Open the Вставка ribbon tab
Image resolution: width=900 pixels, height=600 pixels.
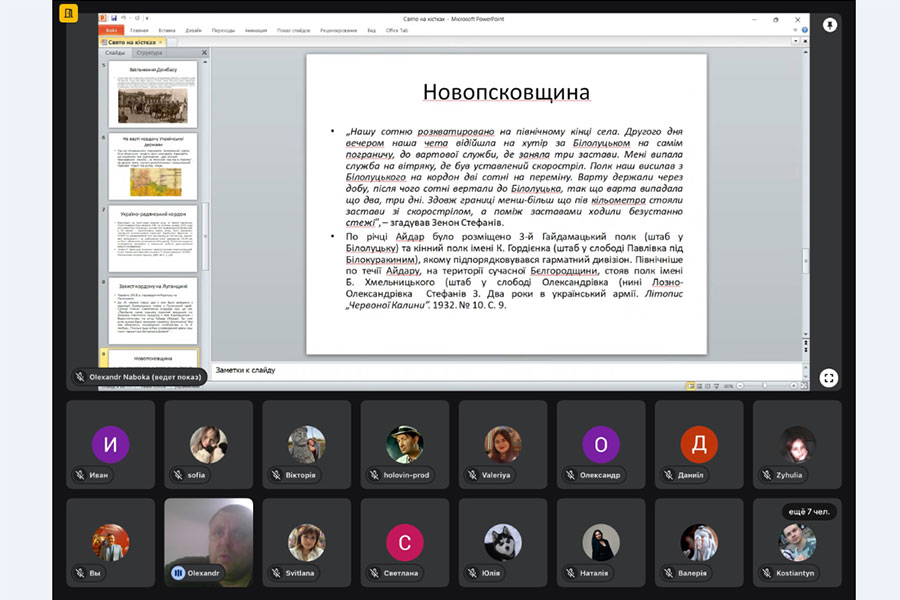pyautogui.click(x=167, y=30)
